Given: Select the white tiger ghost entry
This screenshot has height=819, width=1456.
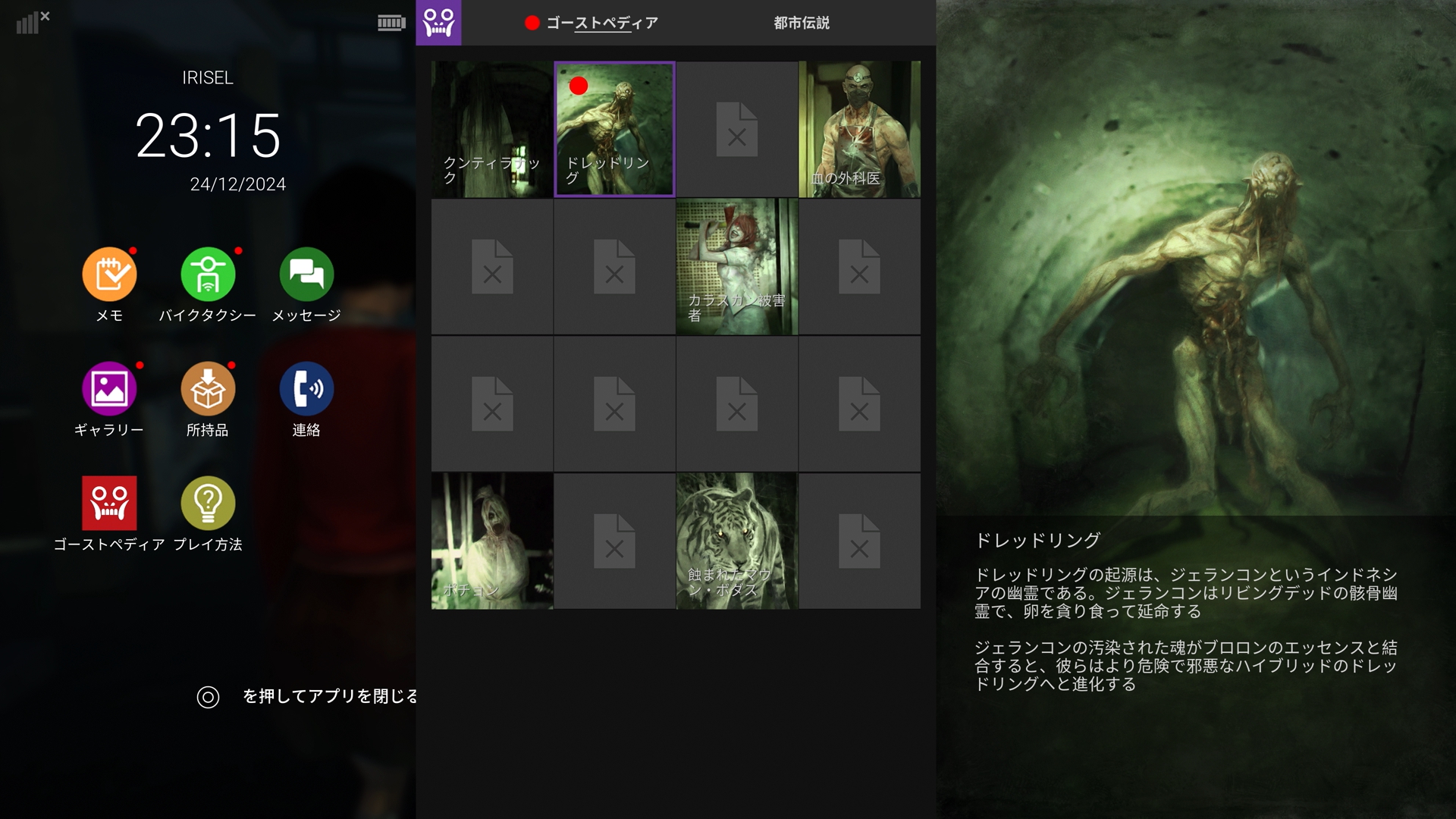Looking at the screenshot, I should click(736, 541).
